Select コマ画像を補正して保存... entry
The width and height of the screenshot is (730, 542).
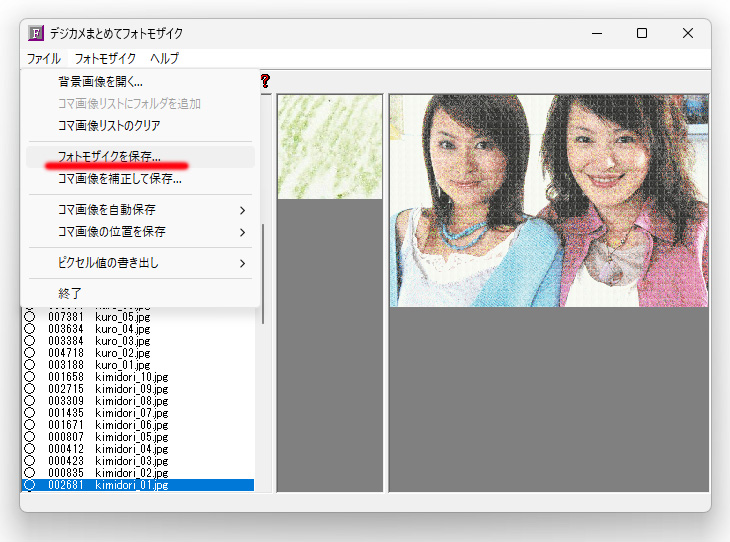pos(140,179)
